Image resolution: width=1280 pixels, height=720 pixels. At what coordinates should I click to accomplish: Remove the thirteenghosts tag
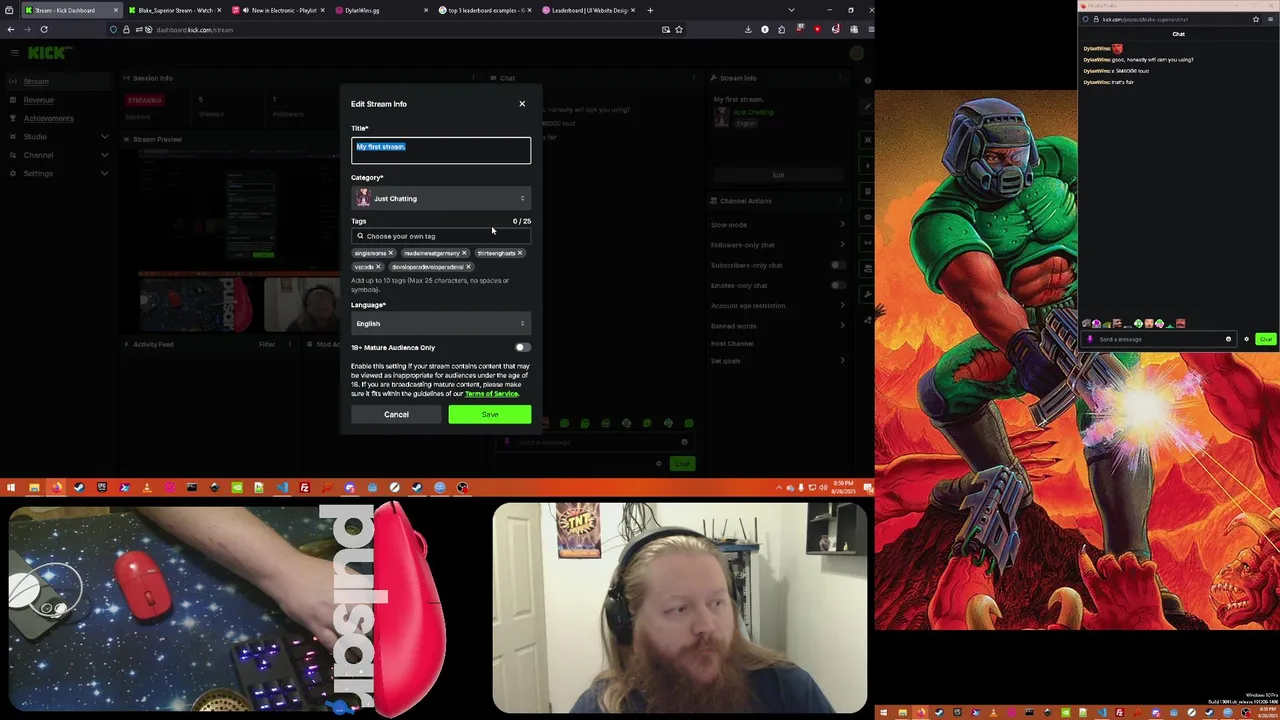520,253
